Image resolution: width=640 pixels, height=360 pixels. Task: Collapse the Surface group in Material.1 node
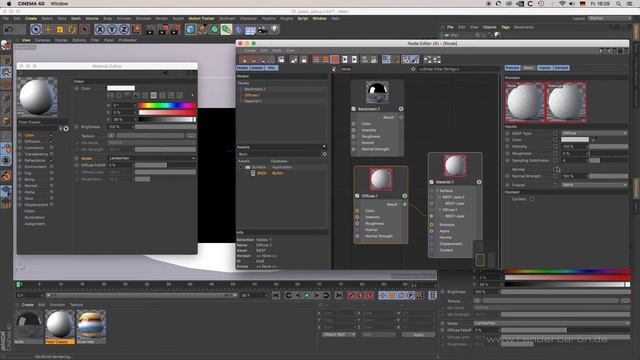[437, 191]
